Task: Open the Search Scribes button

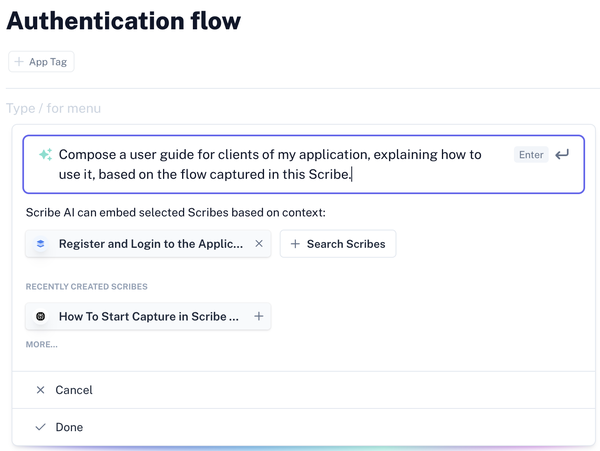Action: (338, 244)
